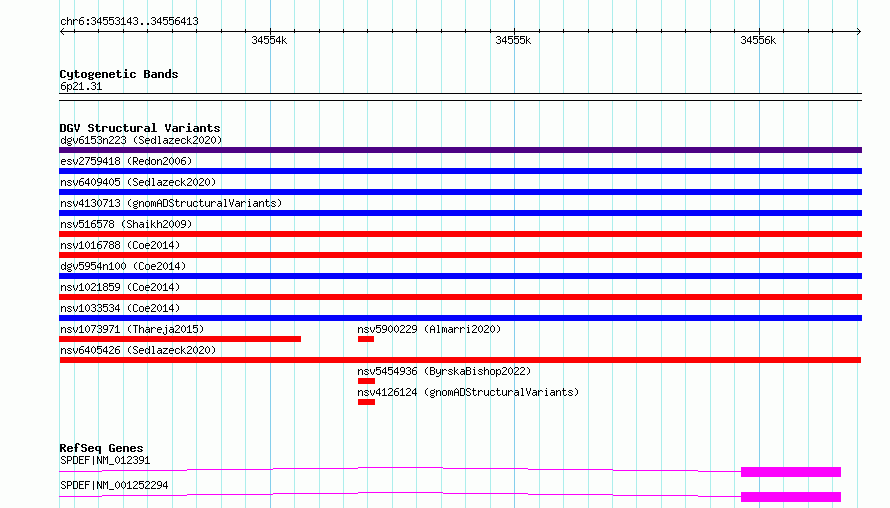Screen dimensions: 890x508
Task: Select the DGV Structural Variants heading
Action: [x=140, y=128]
